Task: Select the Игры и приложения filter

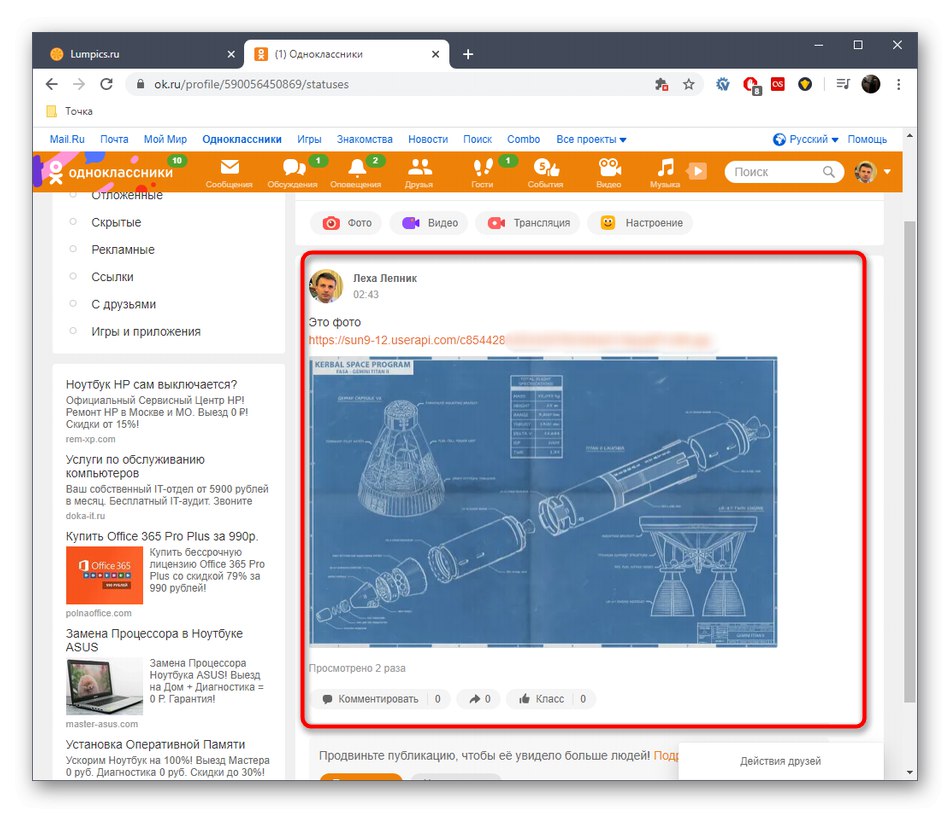Action: coord(146,331)
